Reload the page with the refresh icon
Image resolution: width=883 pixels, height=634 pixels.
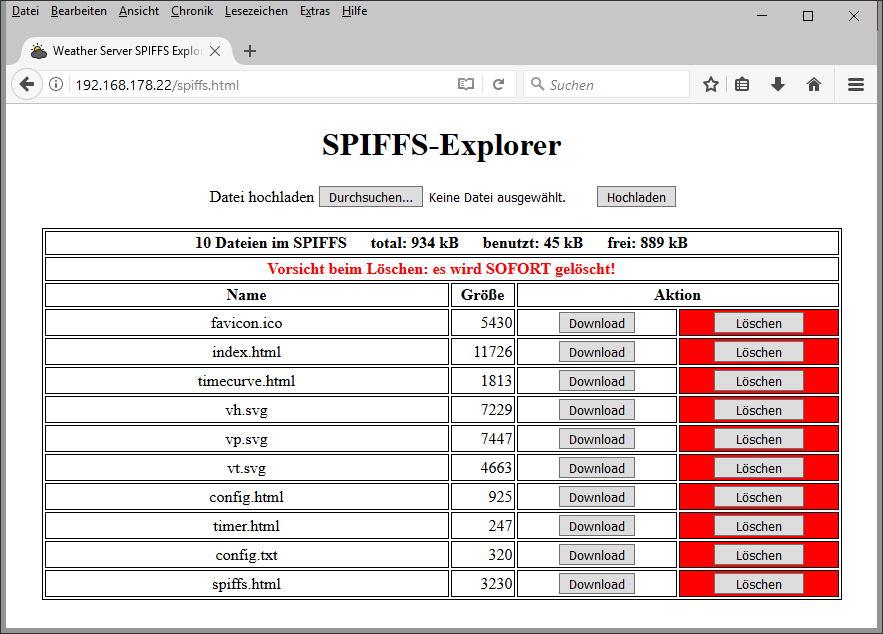pyautogui.click(x=498, y=85)
